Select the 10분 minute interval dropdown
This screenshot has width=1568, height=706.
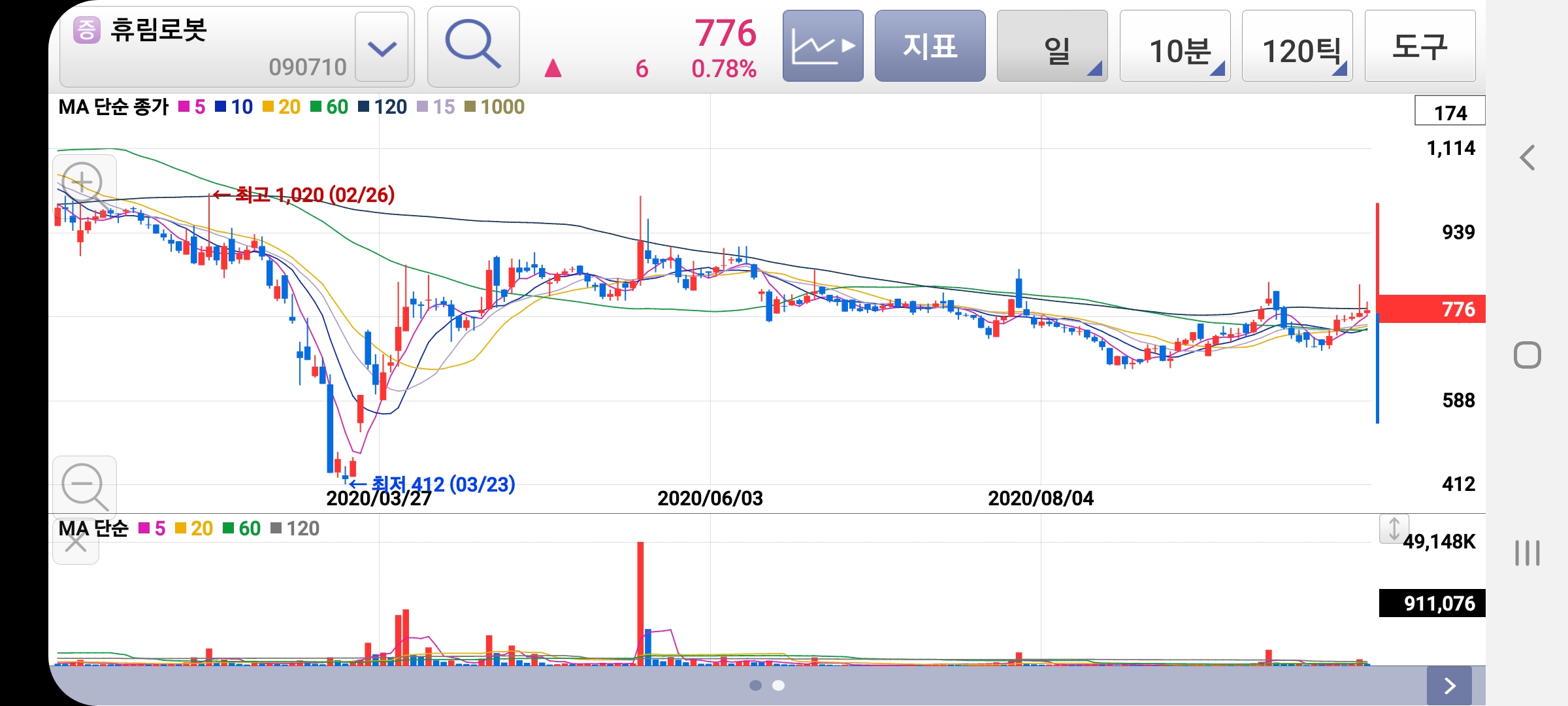1175,46
